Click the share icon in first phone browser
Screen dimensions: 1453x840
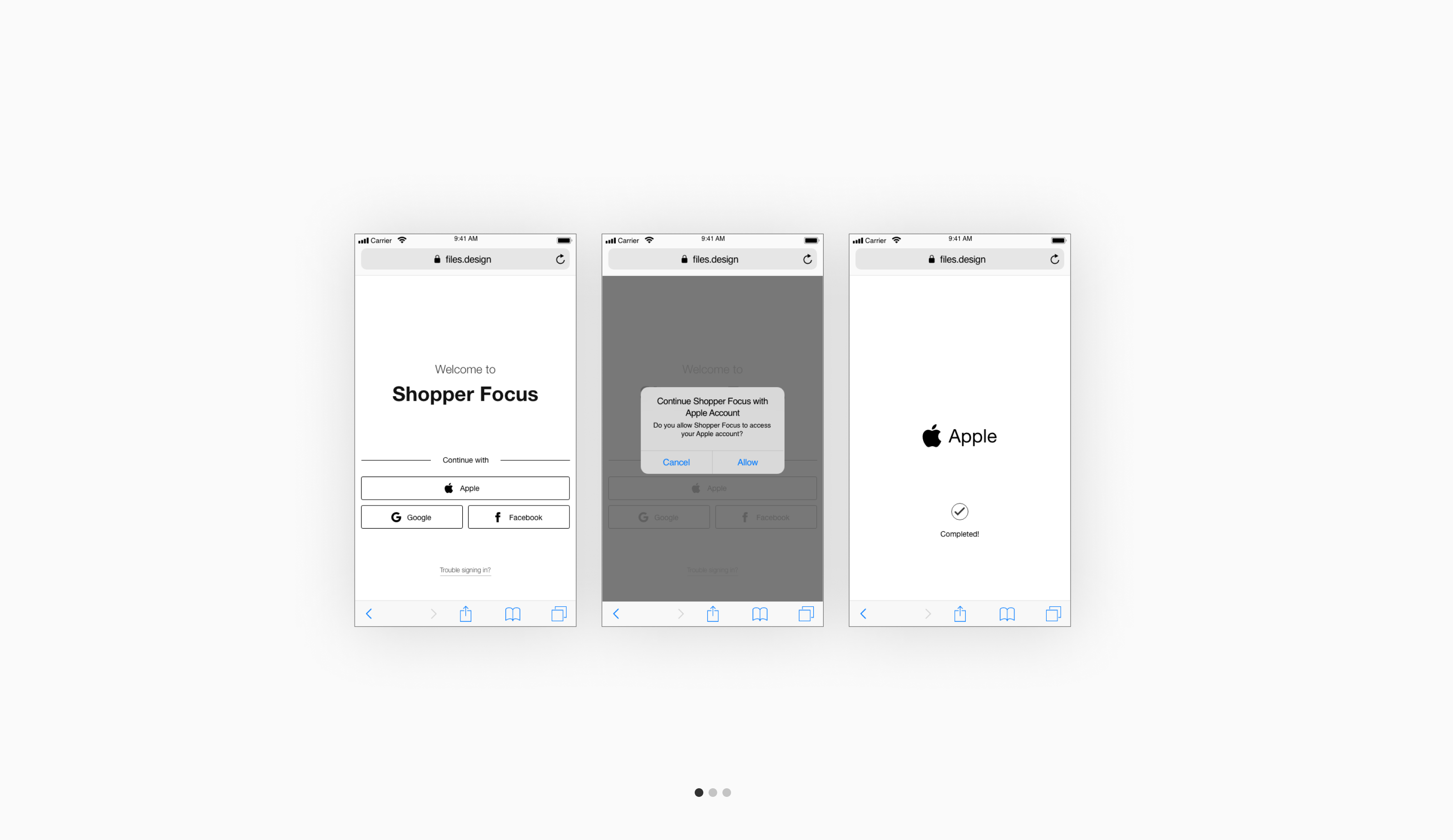pos(465,612)
